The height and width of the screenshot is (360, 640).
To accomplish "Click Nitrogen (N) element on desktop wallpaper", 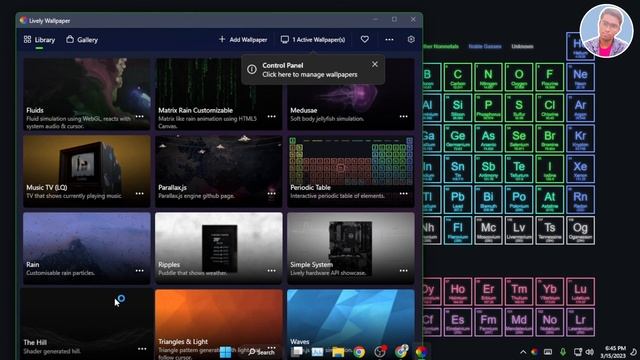I will (x=488, y=77).
